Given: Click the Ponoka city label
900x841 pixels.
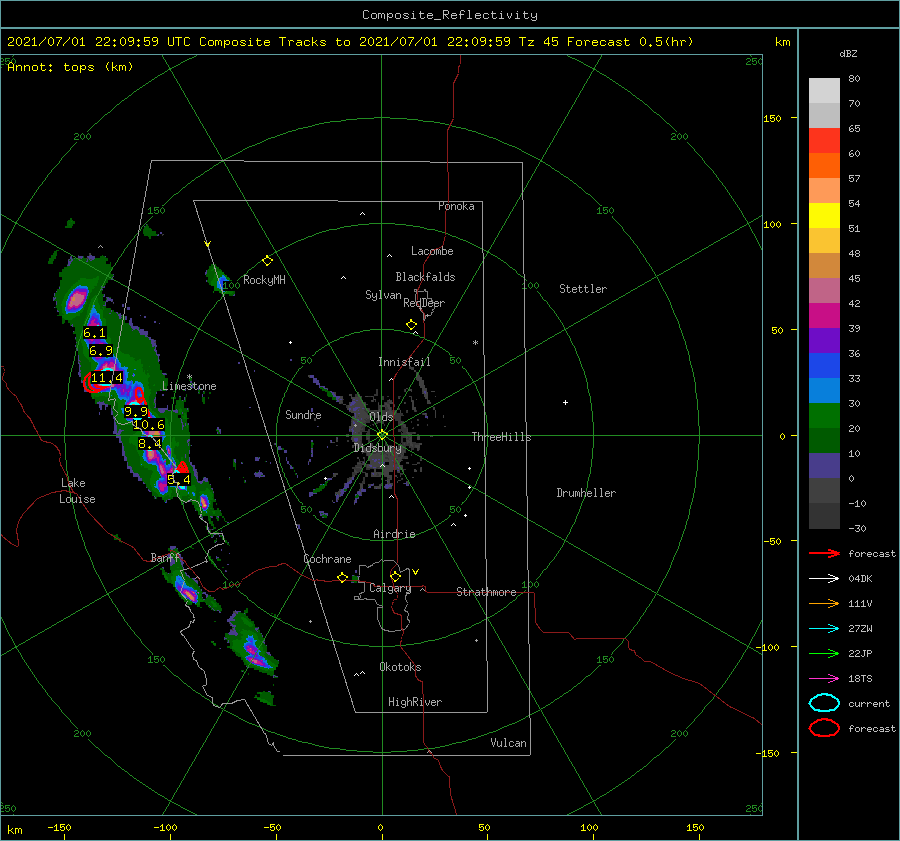Looking at the screenshot, I should tap(456, 206).
